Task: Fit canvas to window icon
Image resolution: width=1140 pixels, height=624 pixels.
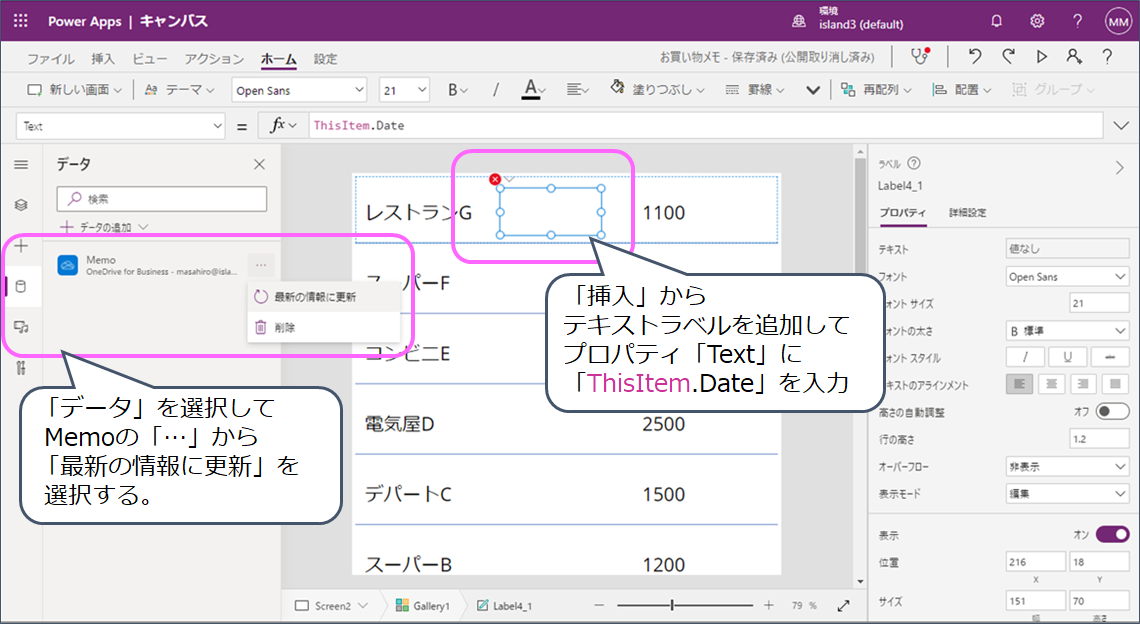Action: 843,605
